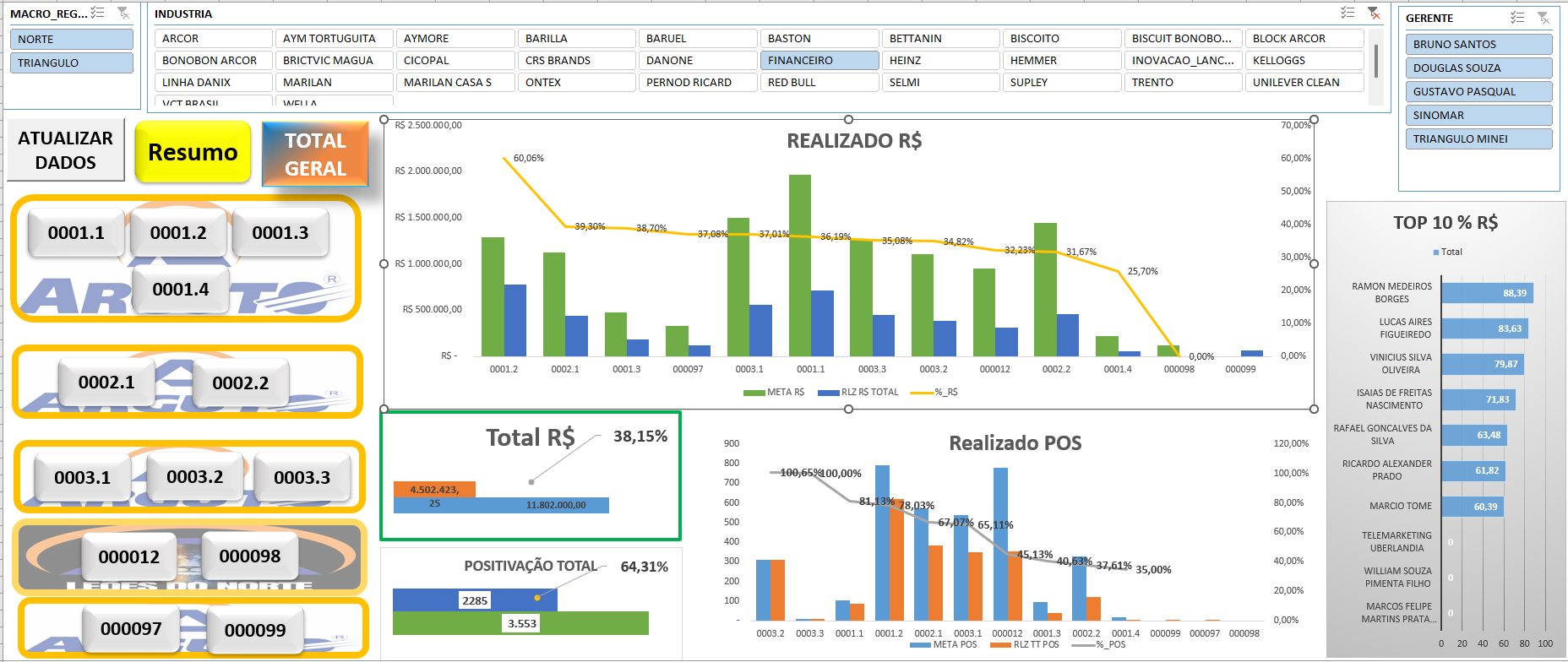
Task: Select manager GUSTAVO PASQUAL
Action: pos(1479,91)
